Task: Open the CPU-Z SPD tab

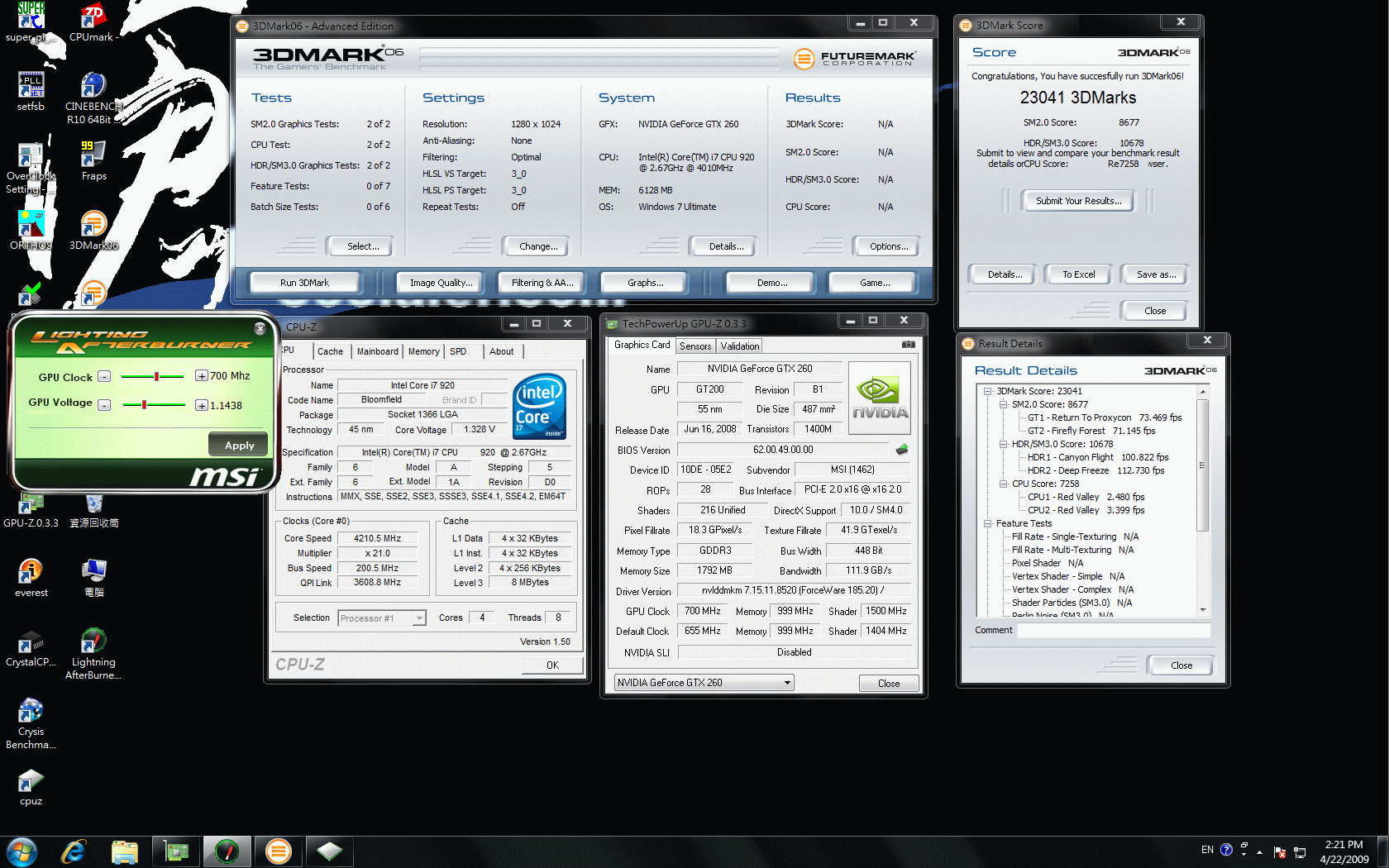Action: (x=458, y=351)
